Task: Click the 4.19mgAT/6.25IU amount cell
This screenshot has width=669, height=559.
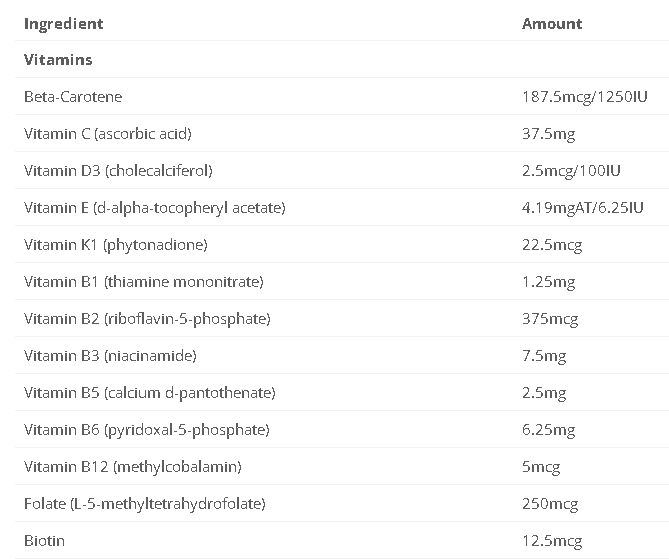Action: [582, 208]
